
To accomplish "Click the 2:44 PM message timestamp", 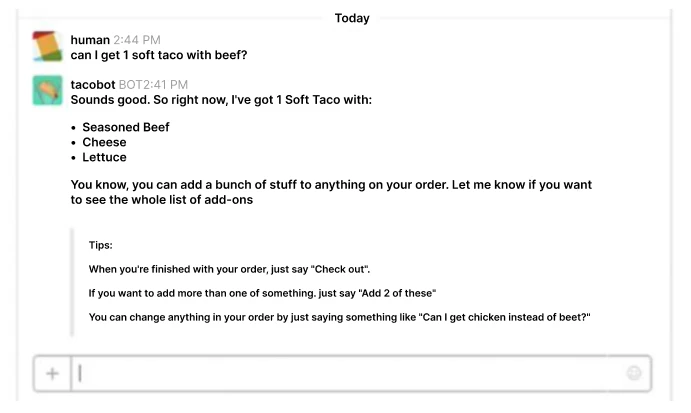I will coord(137,40).
